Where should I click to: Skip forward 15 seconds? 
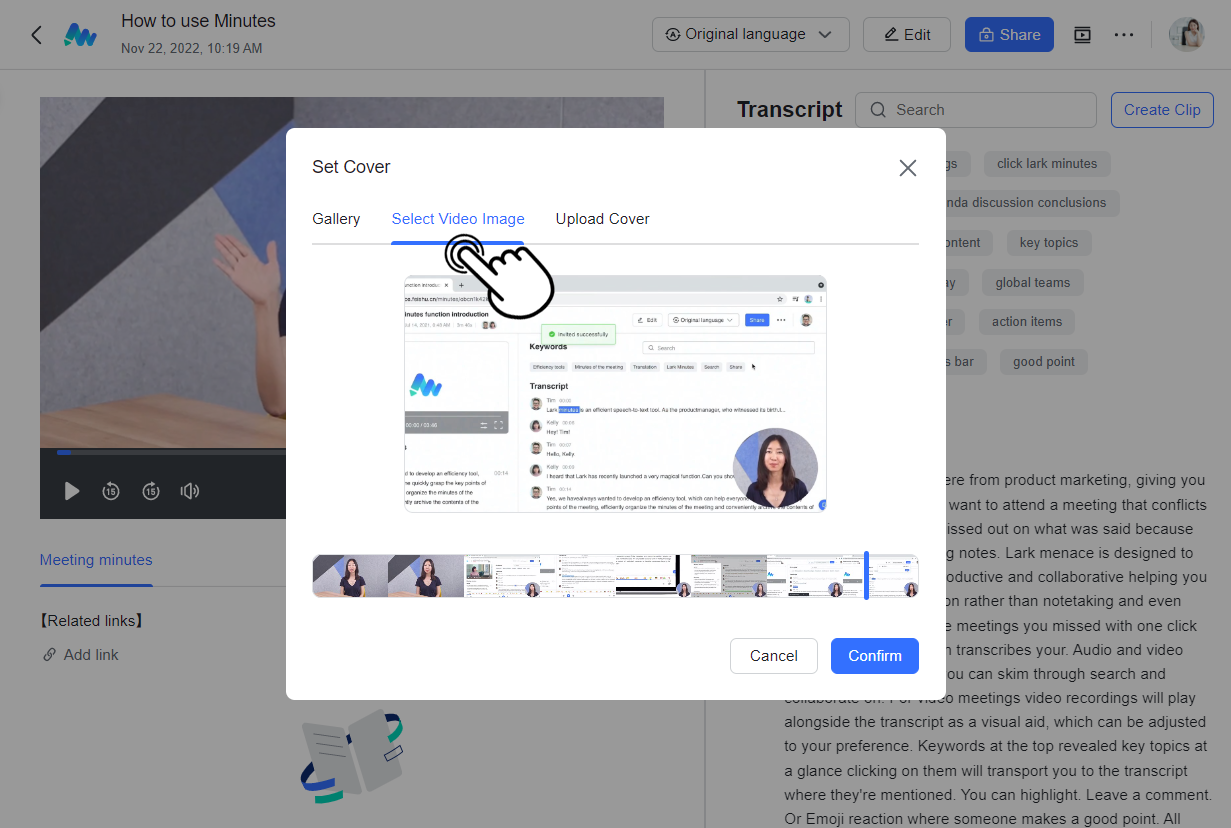coord(150,491)
